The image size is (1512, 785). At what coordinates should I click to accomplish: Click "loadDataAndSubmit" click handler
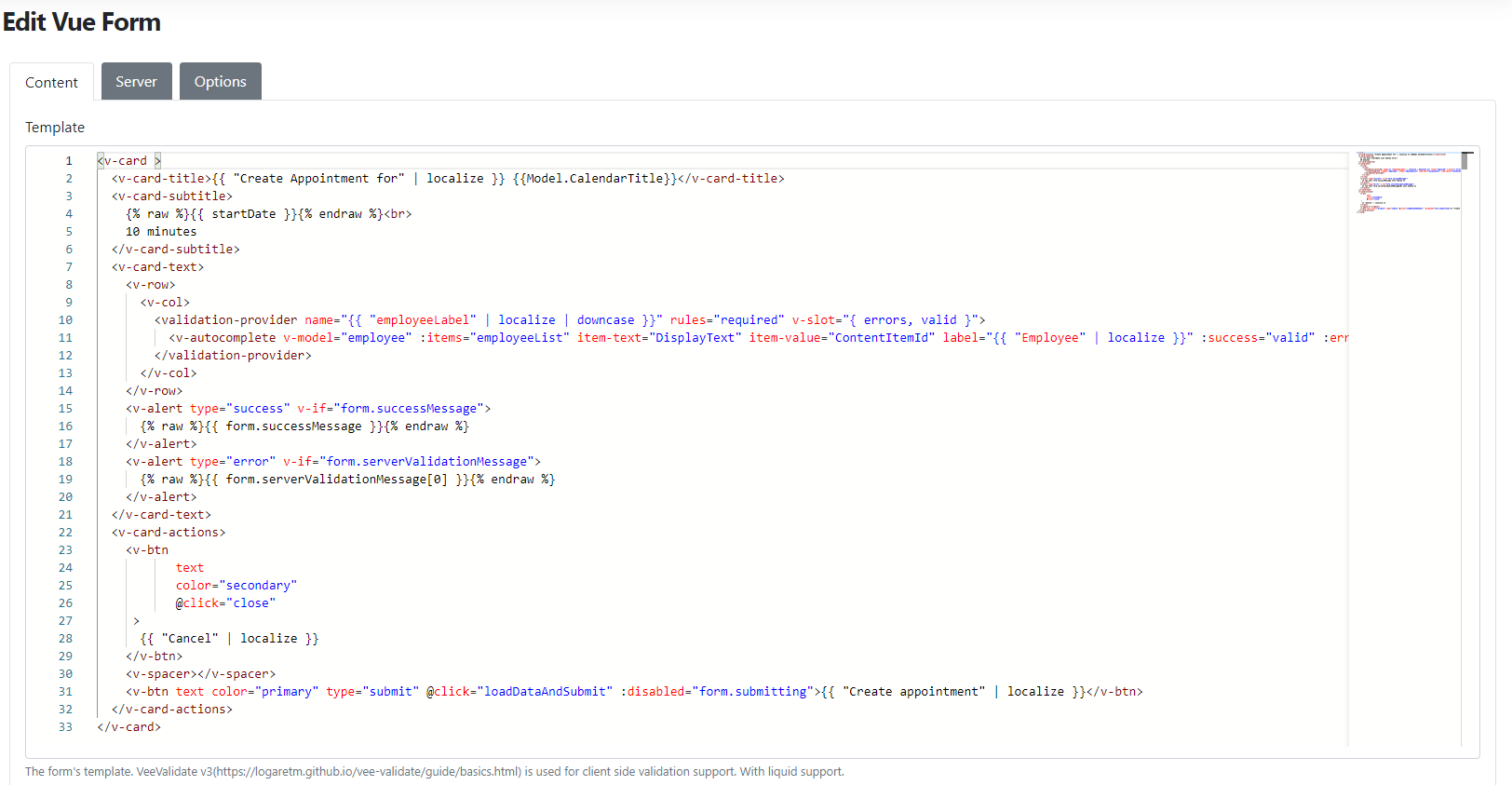(x=545, y=692)
